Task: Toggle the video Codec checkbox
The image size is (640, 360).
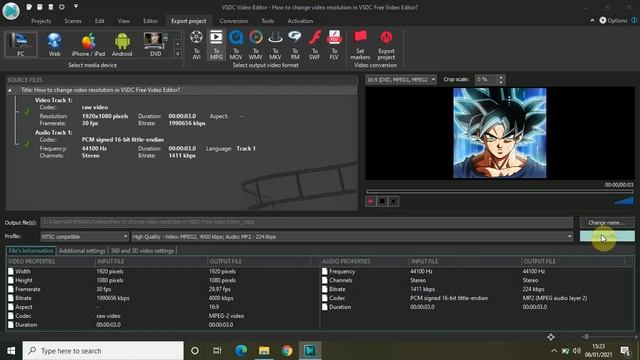Action: point(11,316)
